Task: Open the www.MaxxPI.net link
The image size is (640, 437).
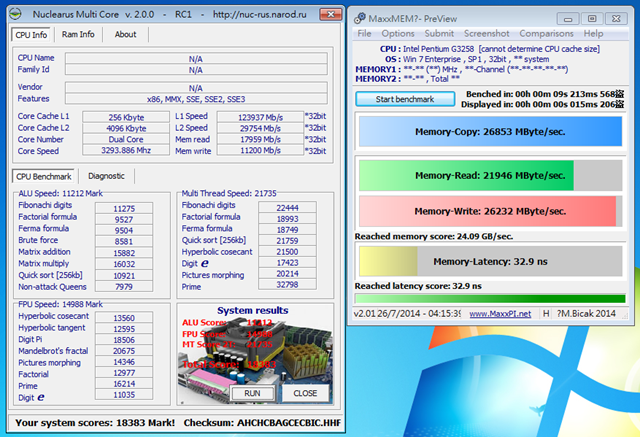Action: [500, 314]
